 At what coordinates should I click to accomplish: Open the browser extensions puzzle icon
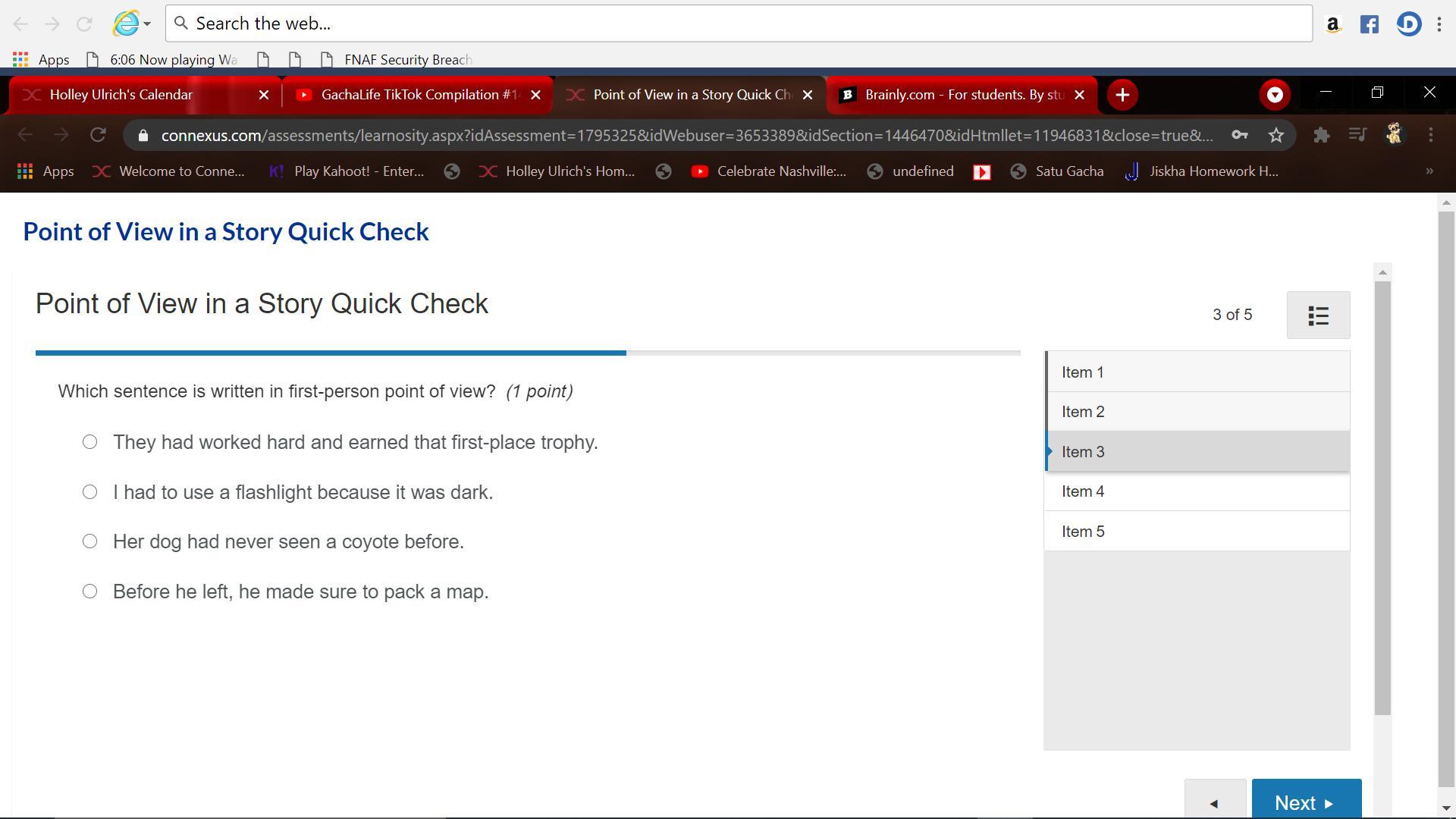(x=1321, y=135)
